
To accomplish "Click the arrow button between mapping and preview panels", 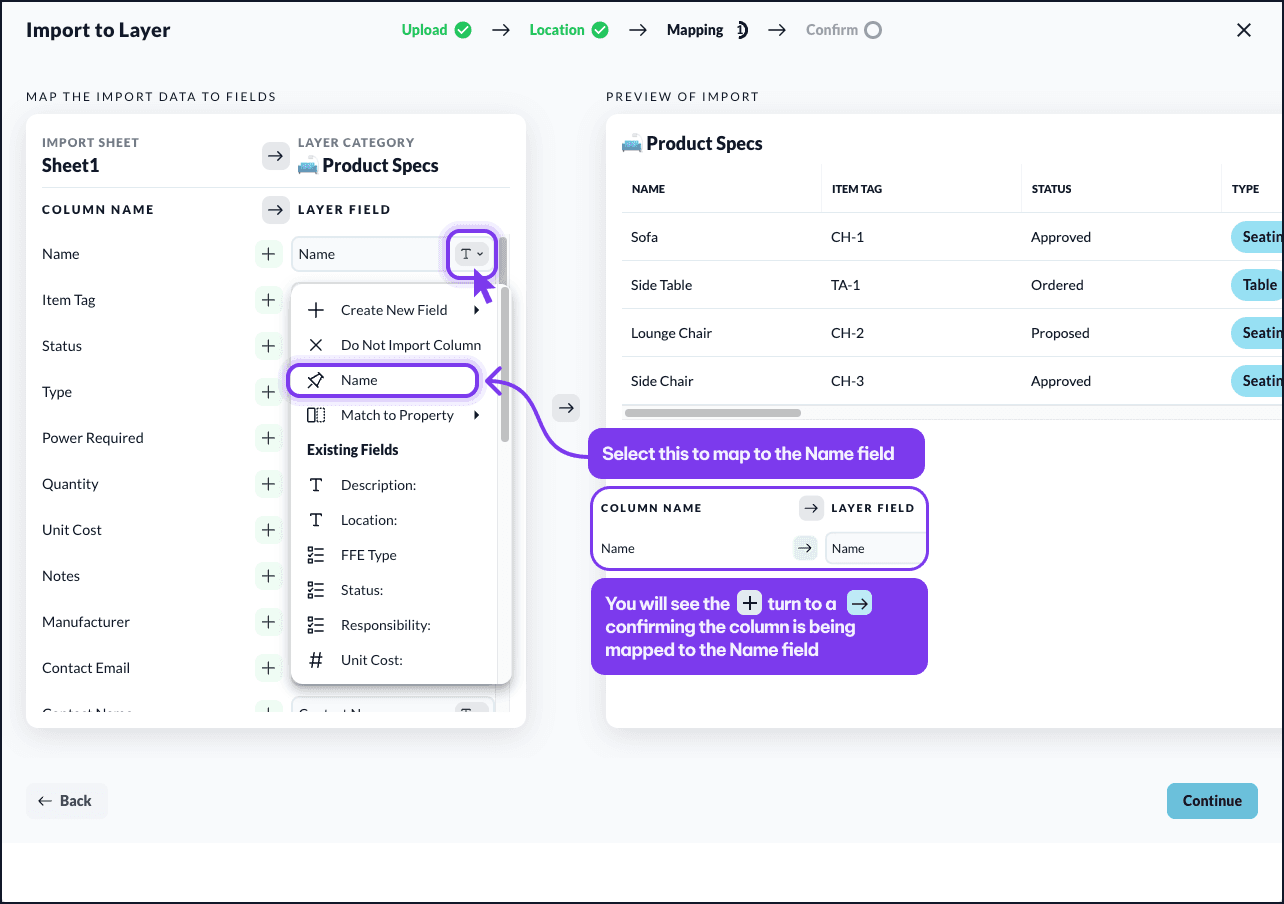I will pyautogui.click(x=567, y=408).
